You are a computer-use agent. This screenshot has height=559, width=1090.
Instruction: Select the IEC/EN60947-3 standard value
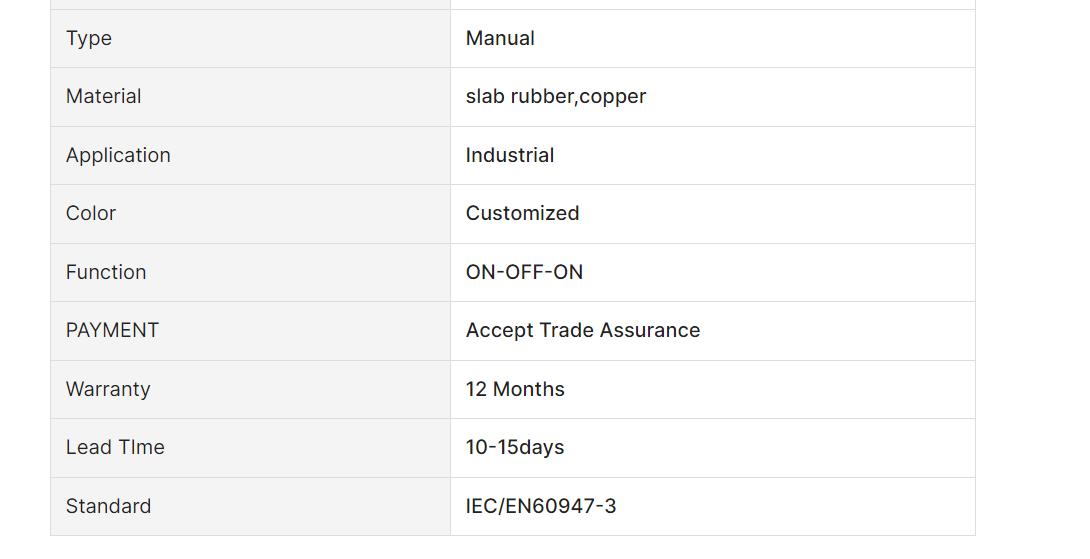541,506
